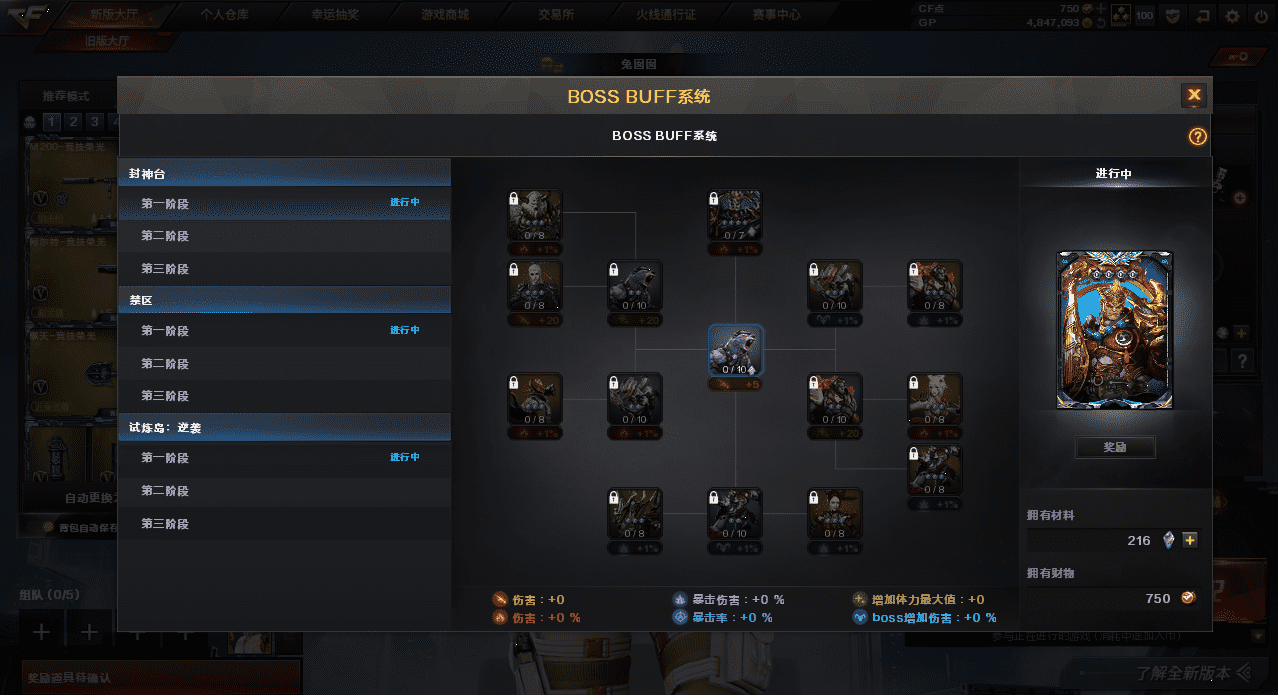Select the unlocked center bear node 0/10
This screenshot has height=695, width=1278.
click(735, 350)
